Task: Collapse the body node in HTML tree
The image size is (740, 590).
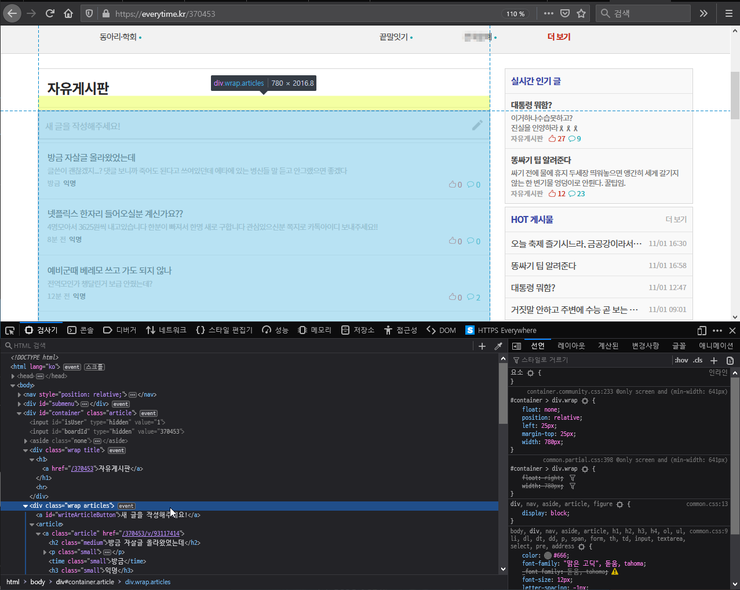Action: 13,385
